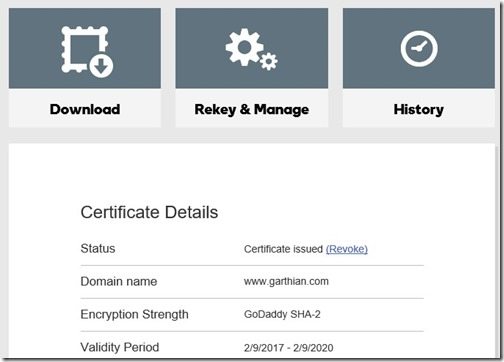Image resolution: width=504 pixels, height=362 pixels.
Task: Select the 'Status' row label
Action: pos(98,248)
